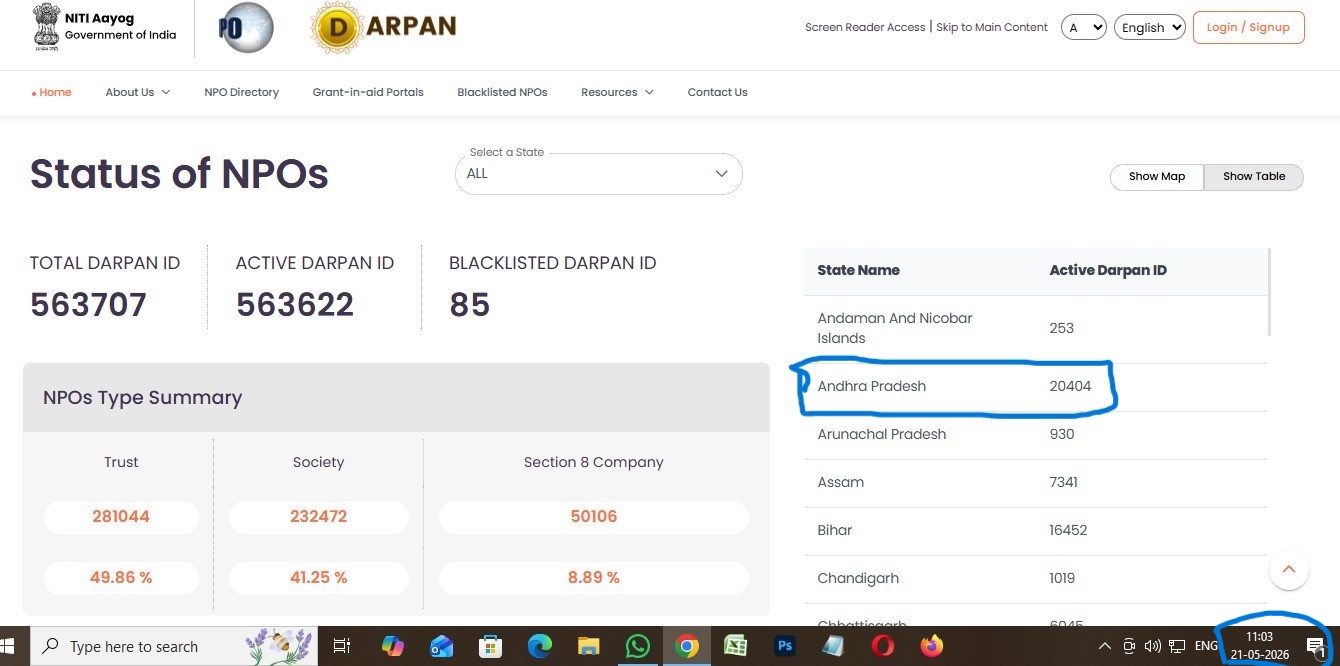Open Outlook from the taskbar
Viewport: 1340px width, 666px height.
click(x=441, y=646)
